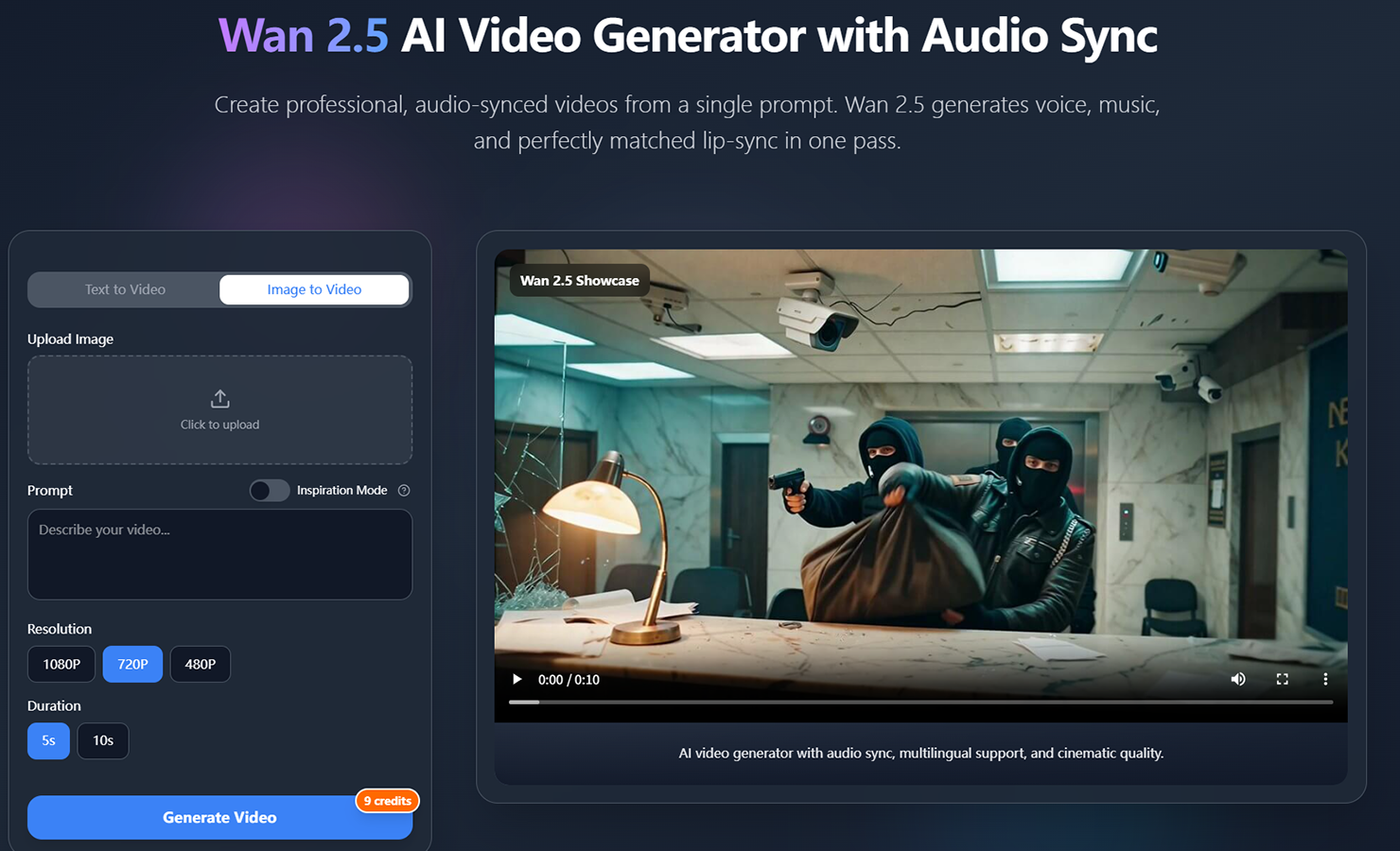The height and width of the screenshot is (851, 1400).
Task: Select the 720P resolution option
Action: tap(132, 664)
